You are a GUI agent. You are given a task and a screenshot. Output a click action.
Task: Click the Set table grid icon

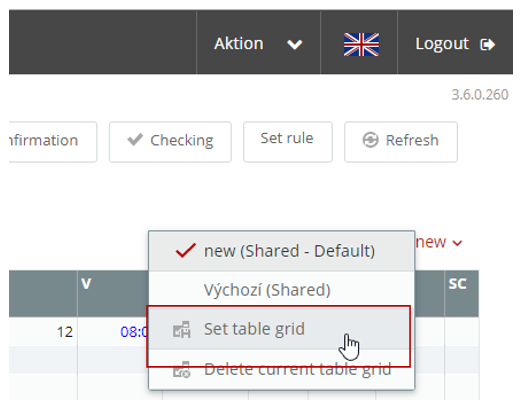click(182, 329)
